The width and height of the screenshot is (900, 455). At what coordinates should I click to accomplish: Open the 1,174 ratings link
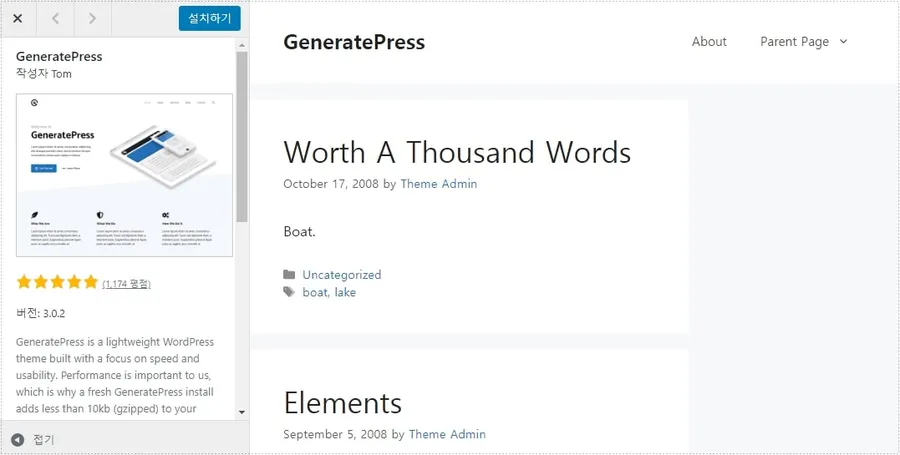[x=126, y=283]
